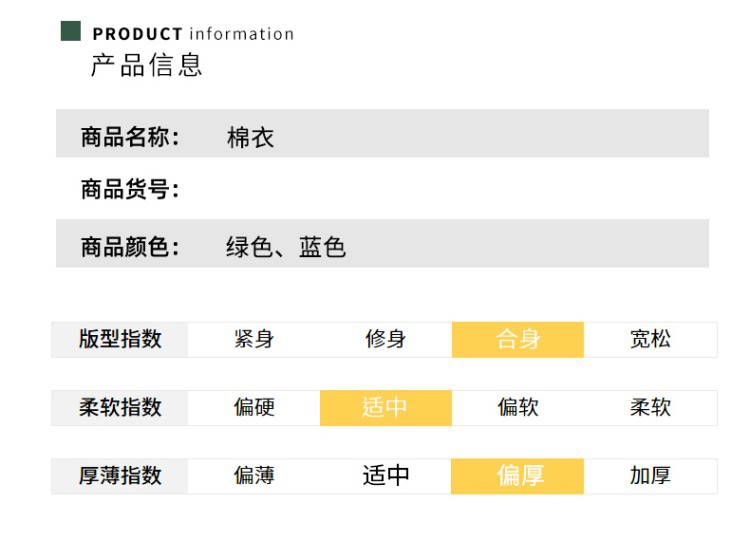
Task: Select 偏软 softness option
Action: 518,408
